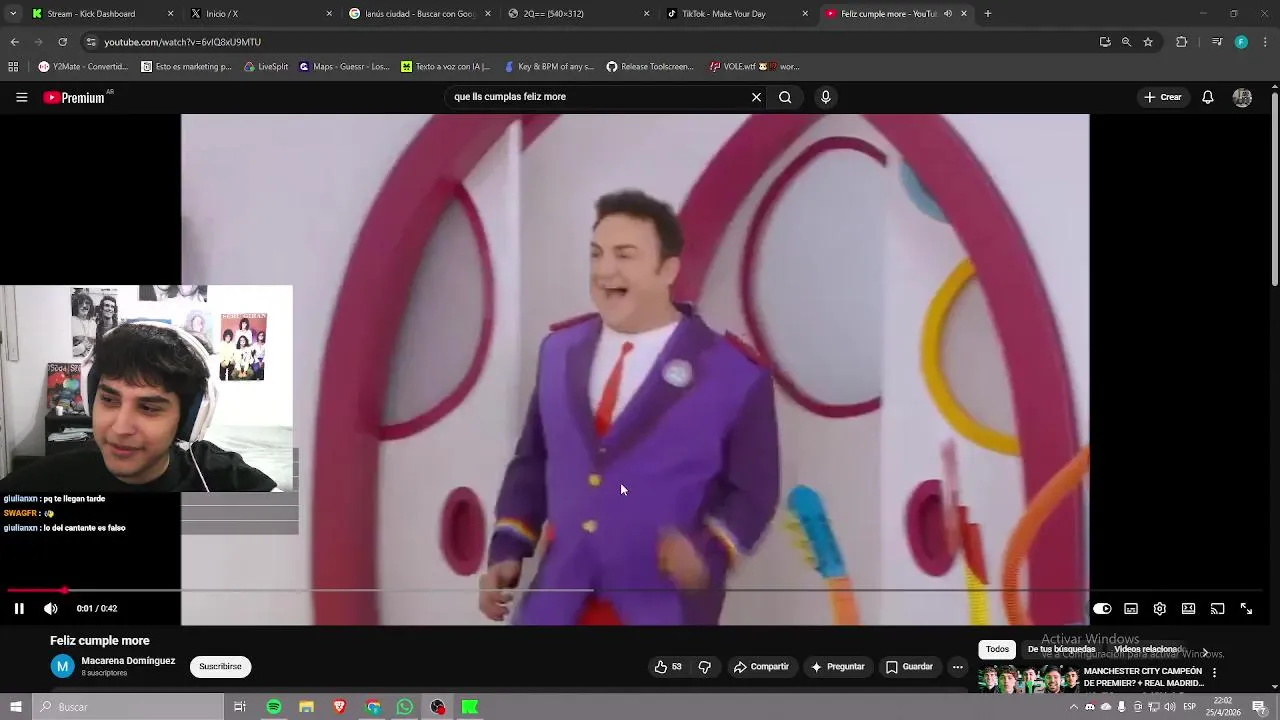
Task: Open the taskbar volume control
Action: point(1169,707)
